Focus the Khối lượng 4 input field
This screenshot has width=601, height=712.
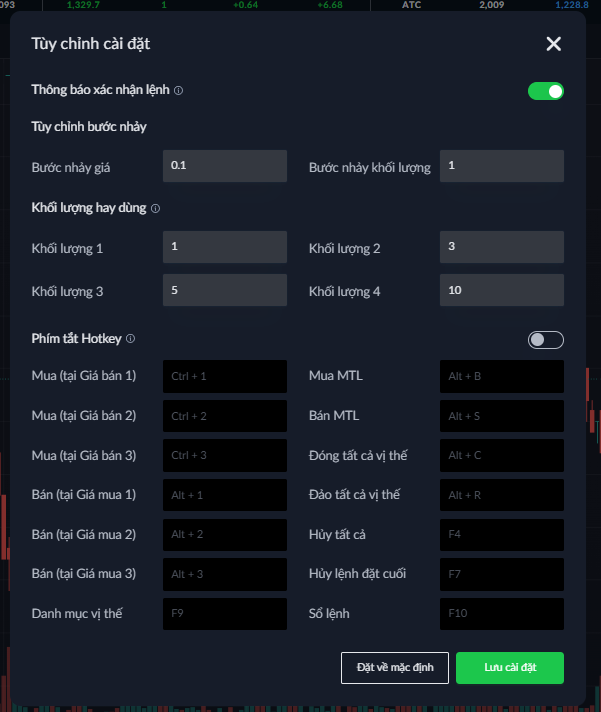(x=501, y=291)
